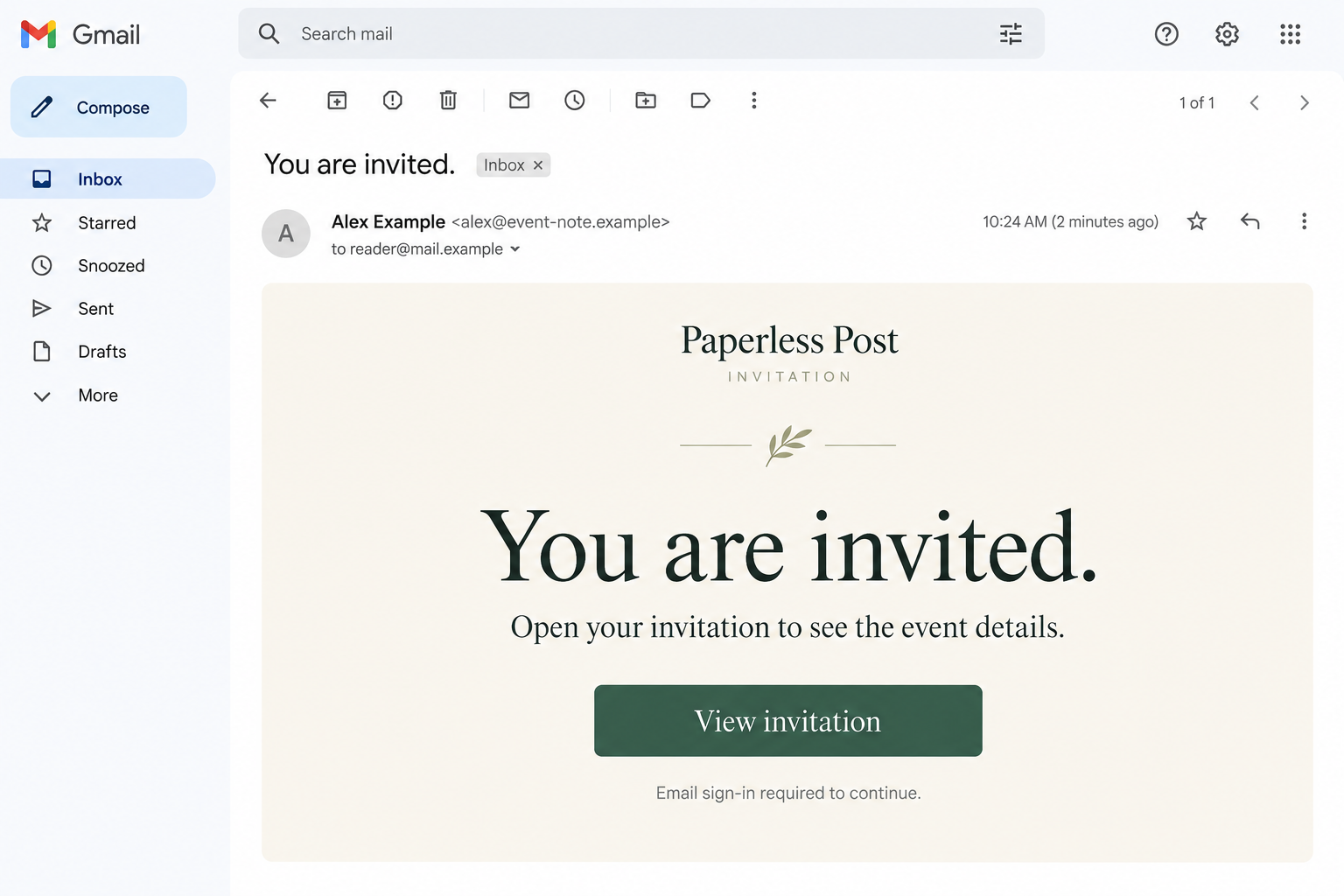Click the Paperless Post heading
This screenshot has width=1344, height=896.
789,340
